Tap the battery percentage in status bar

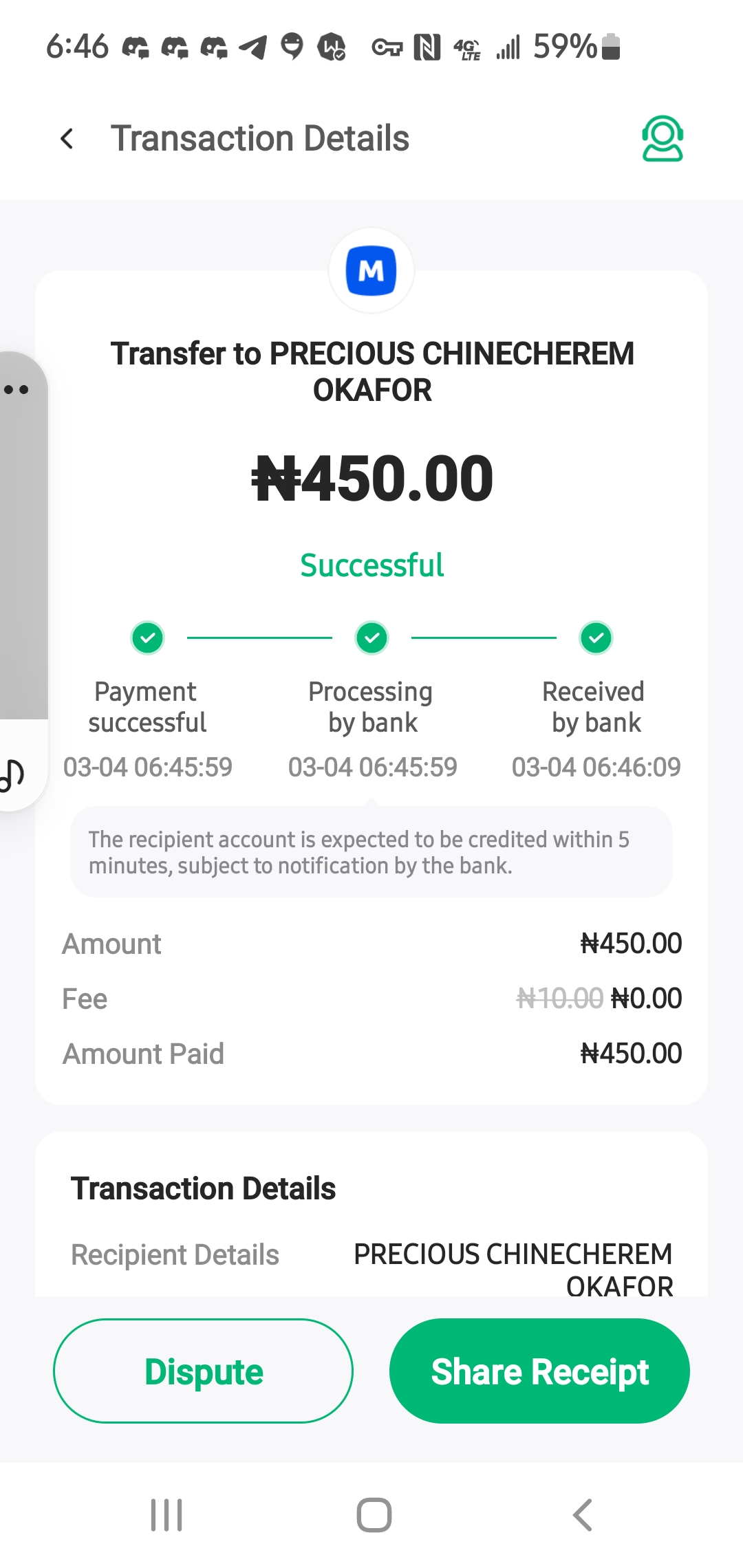point(564,47)
